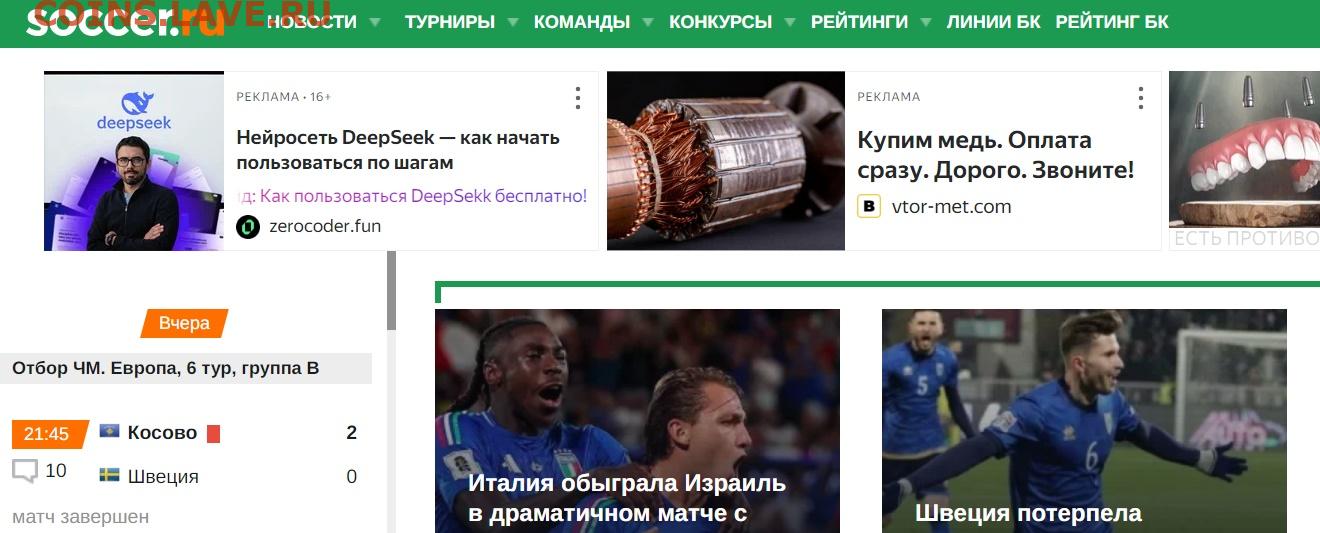Open the КОНКУРСЫ menu item

point(720,22)
